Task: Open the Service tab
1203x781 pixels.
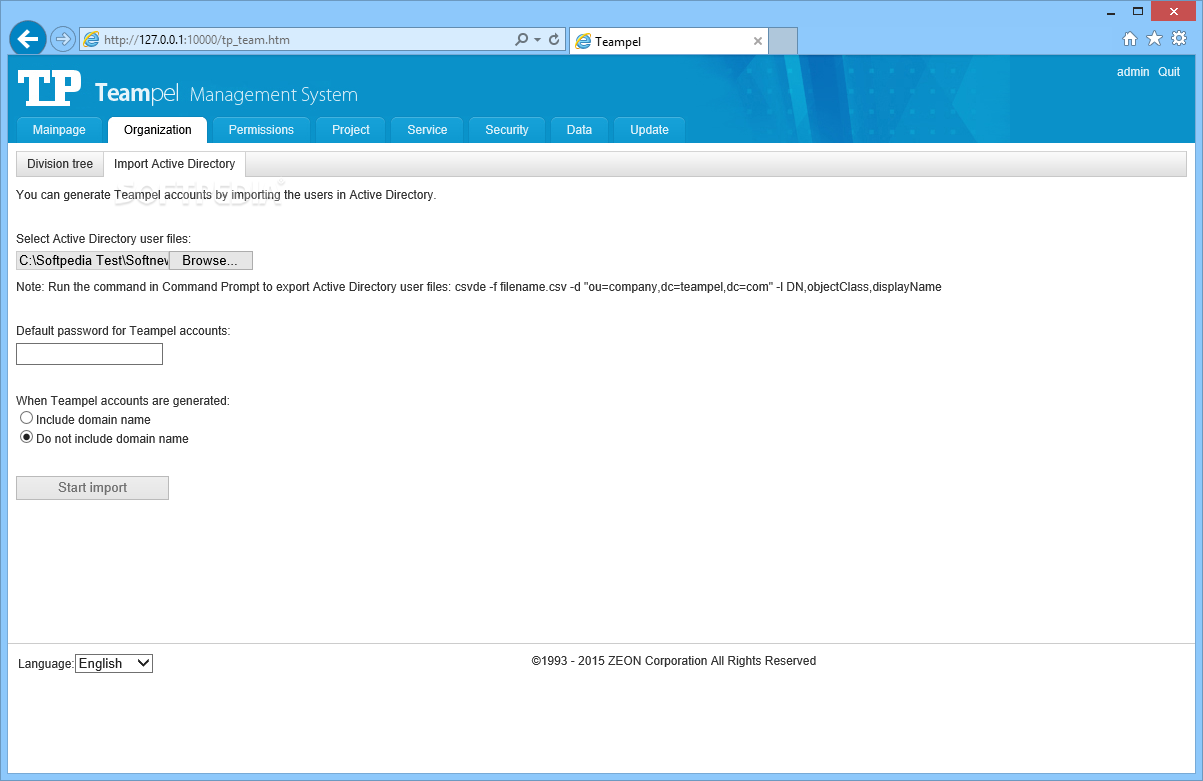Action: (x=427, y=130)
